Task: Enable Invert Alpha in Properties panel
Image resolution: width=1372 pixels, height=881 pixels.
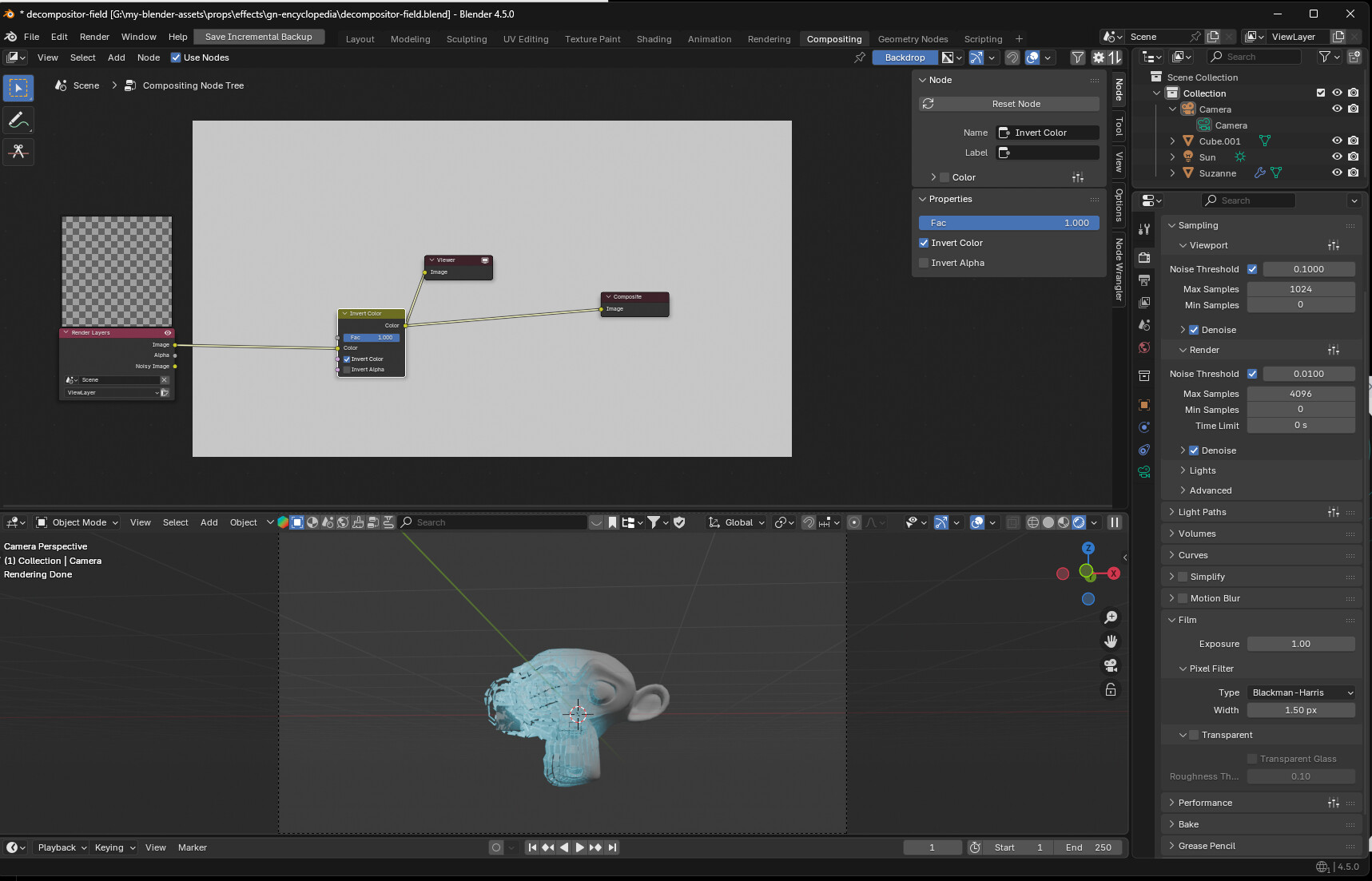Action: pyautogui.click(x=924, y=263)
